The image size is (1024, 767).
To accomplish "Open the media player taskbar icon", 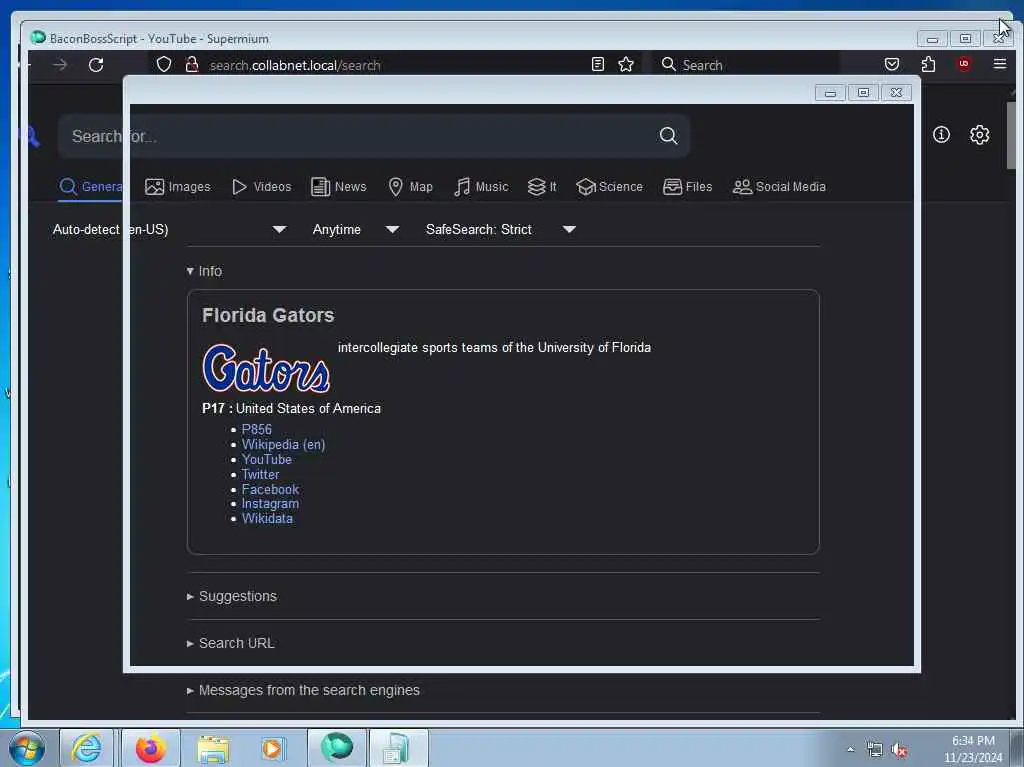I will [x=272, y=749].
